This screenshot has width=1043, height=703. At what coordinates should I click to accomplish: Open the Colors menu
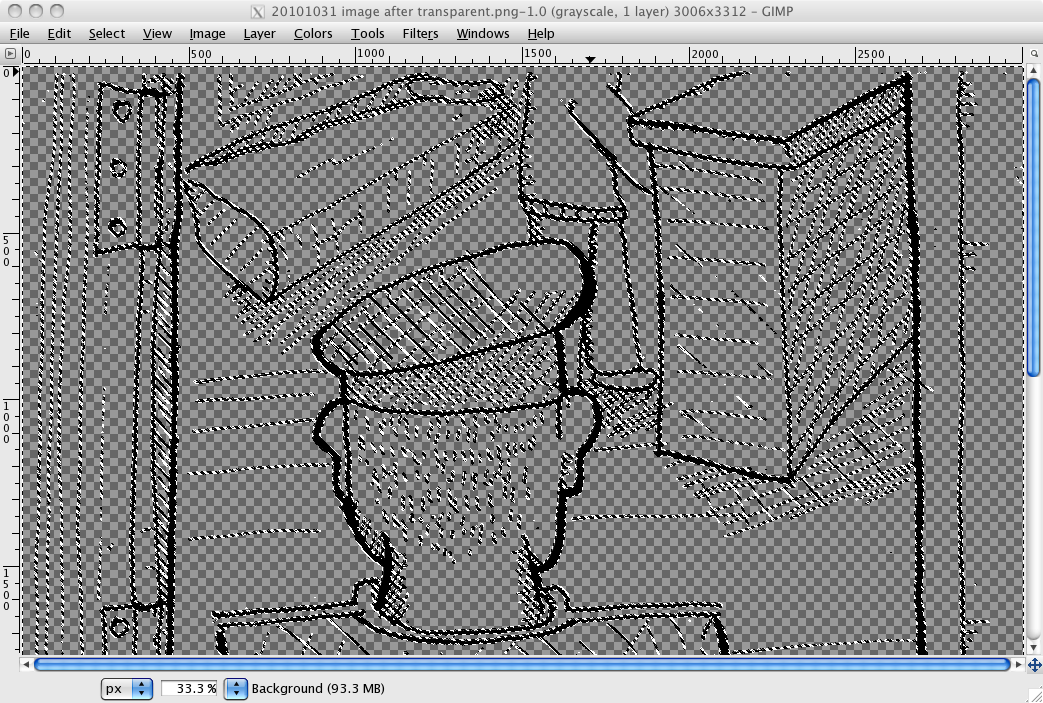[312, 33]
